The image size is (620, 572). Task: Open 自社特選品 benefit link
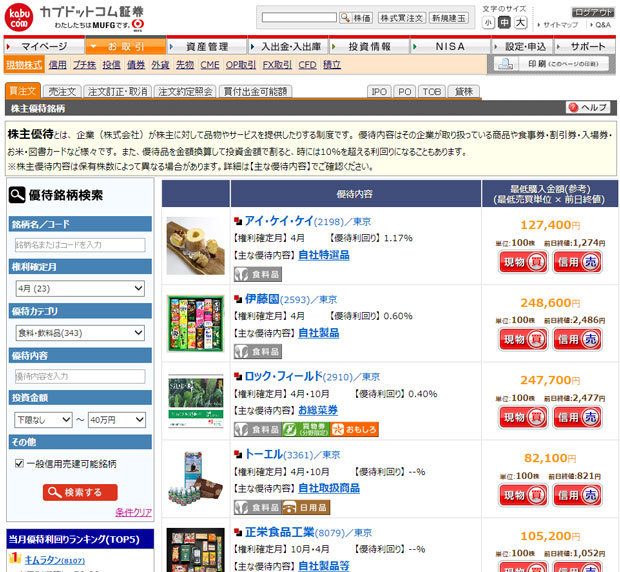tap(323, 255)
